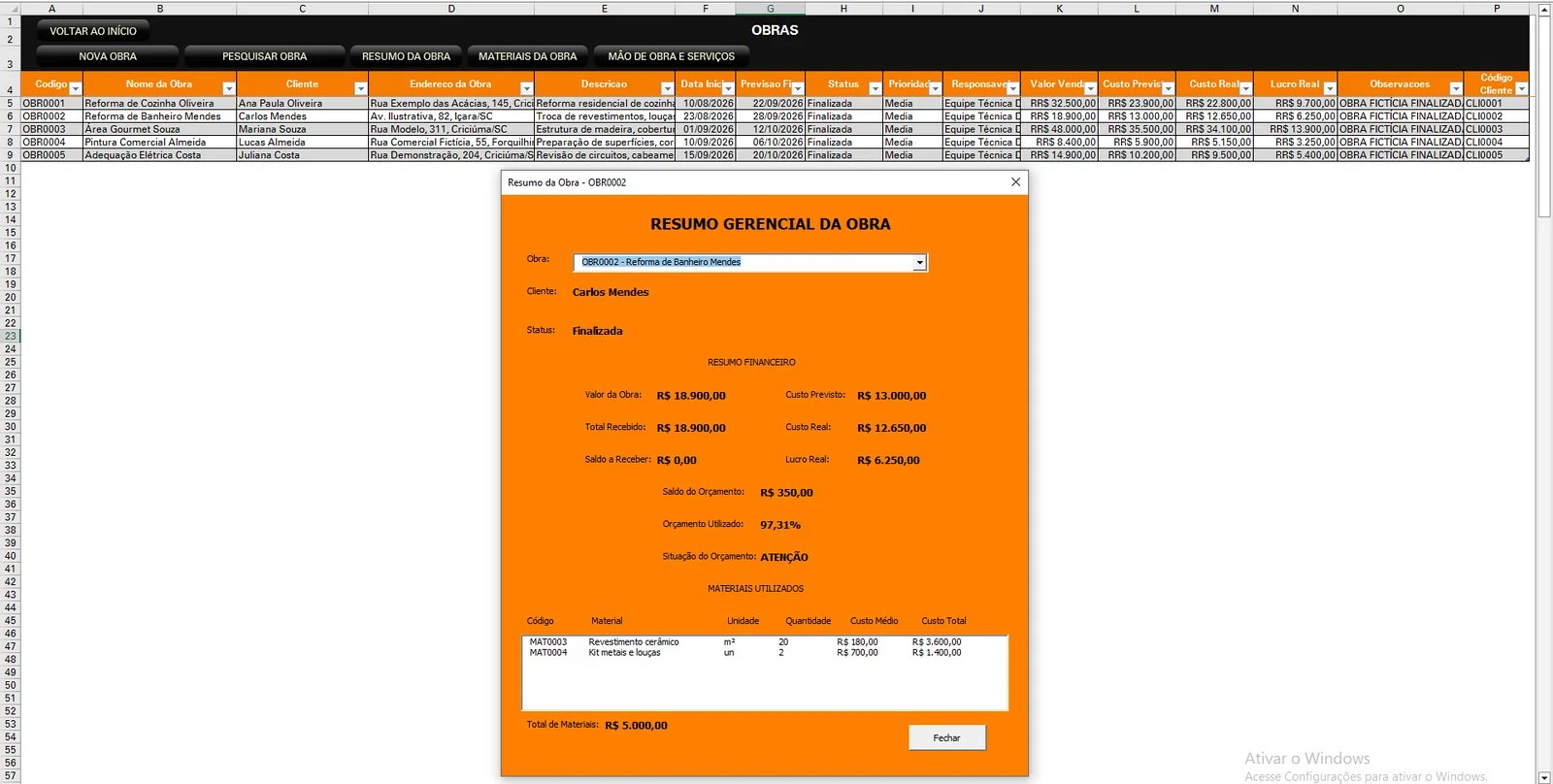
Task: Open the Previsao Fim filter arrow
Action: tap(798, 89)
